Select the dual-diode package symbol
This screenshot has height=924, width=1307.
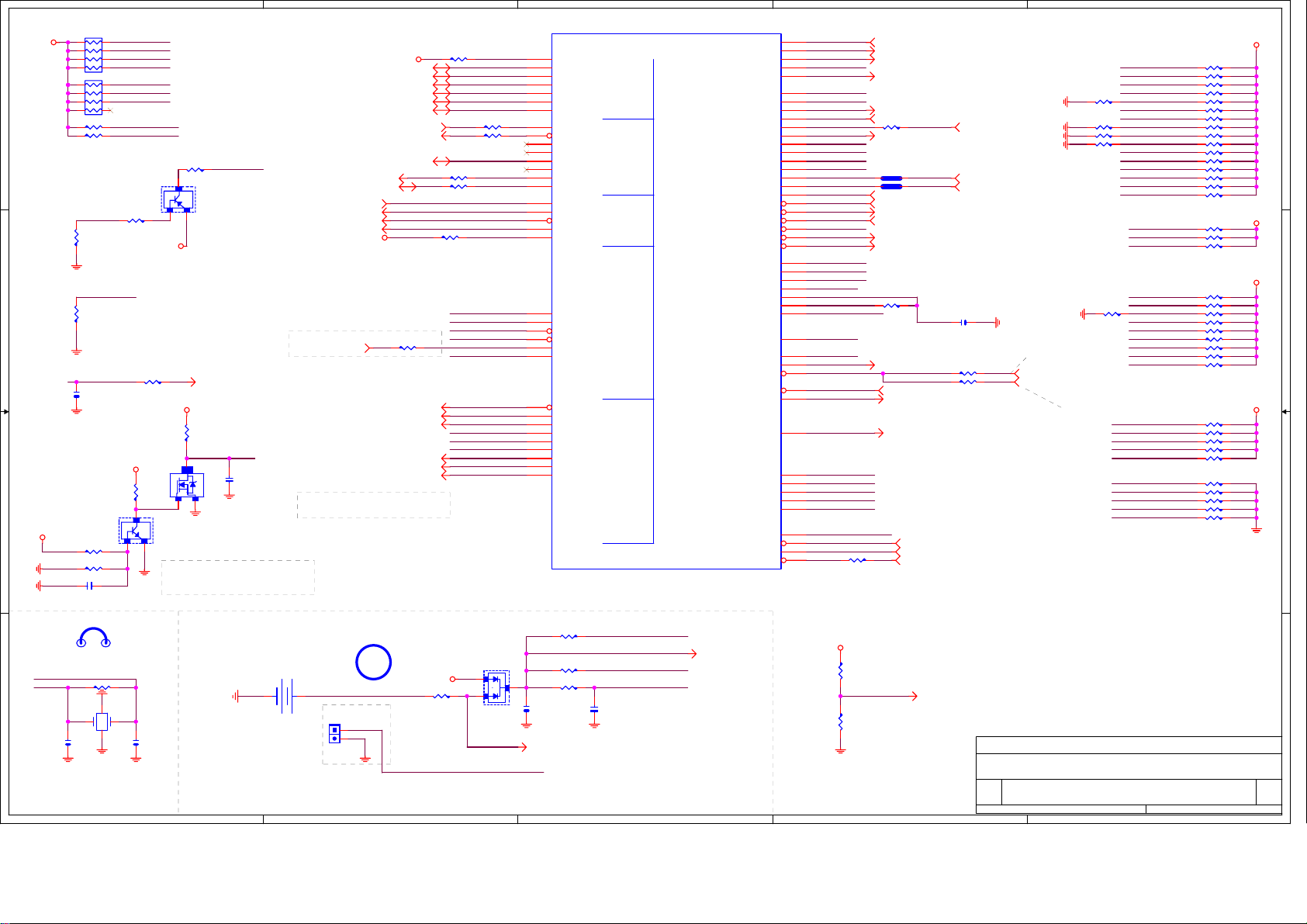[496, 687]
